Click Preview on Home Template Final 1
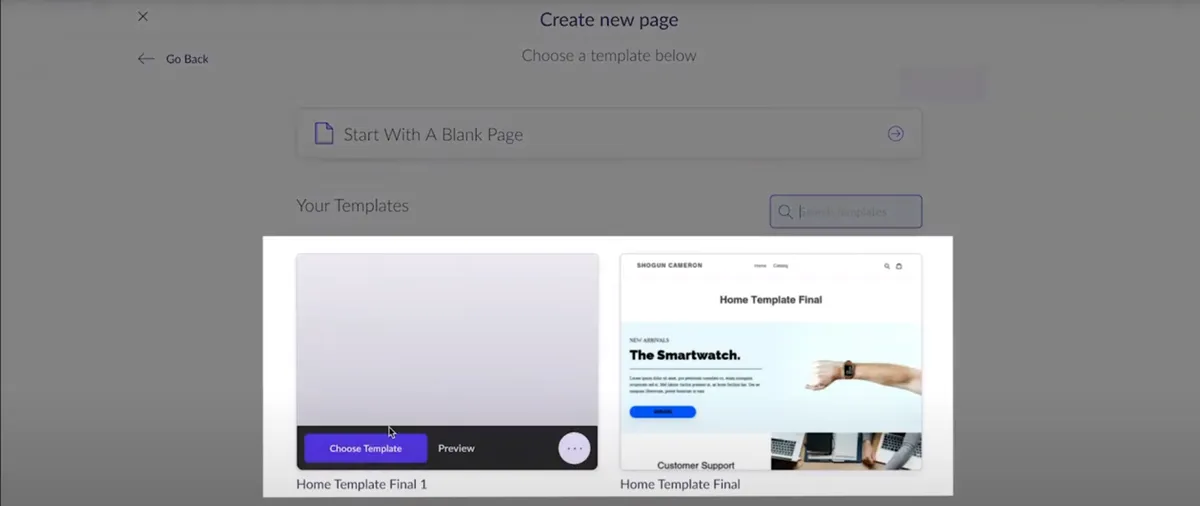Viewport: 1200px width, 506px height. pyautogui.click(x=456, y=448)
